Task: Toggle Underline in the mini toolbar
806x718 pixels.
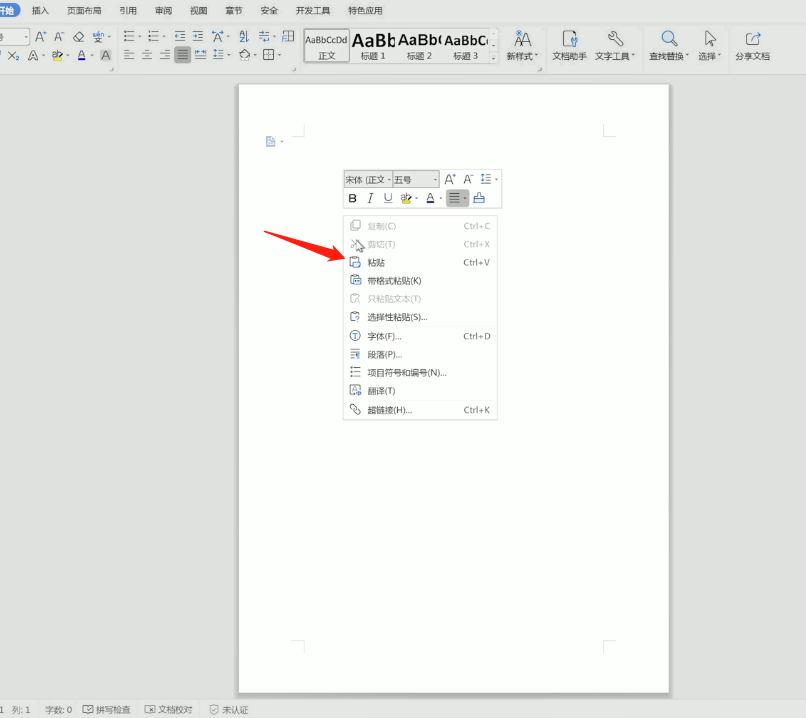Action: click(388, 198)
